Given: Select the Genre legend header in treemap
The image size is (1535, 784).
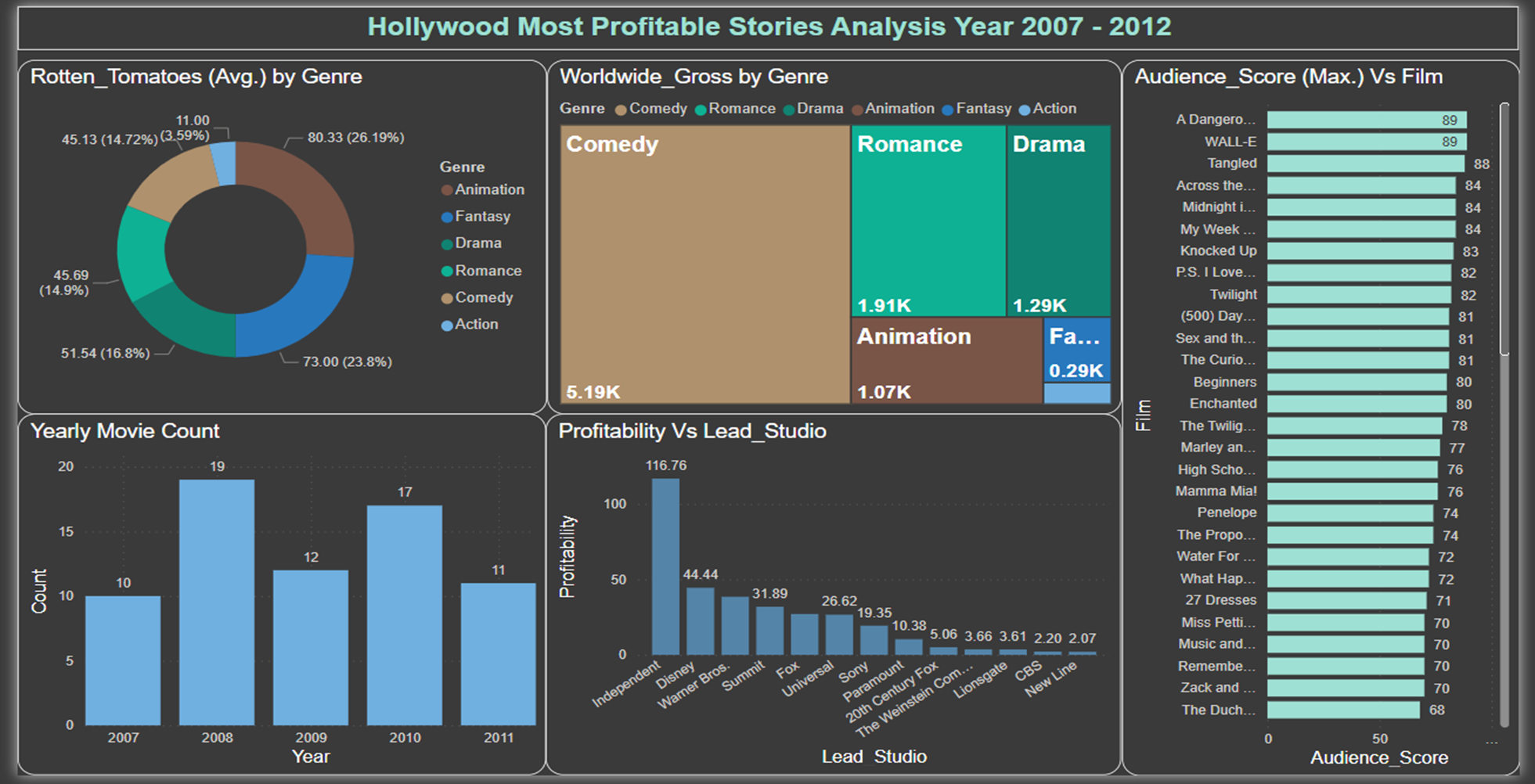Looking at the screenshot, I should (x=582, y=108).
